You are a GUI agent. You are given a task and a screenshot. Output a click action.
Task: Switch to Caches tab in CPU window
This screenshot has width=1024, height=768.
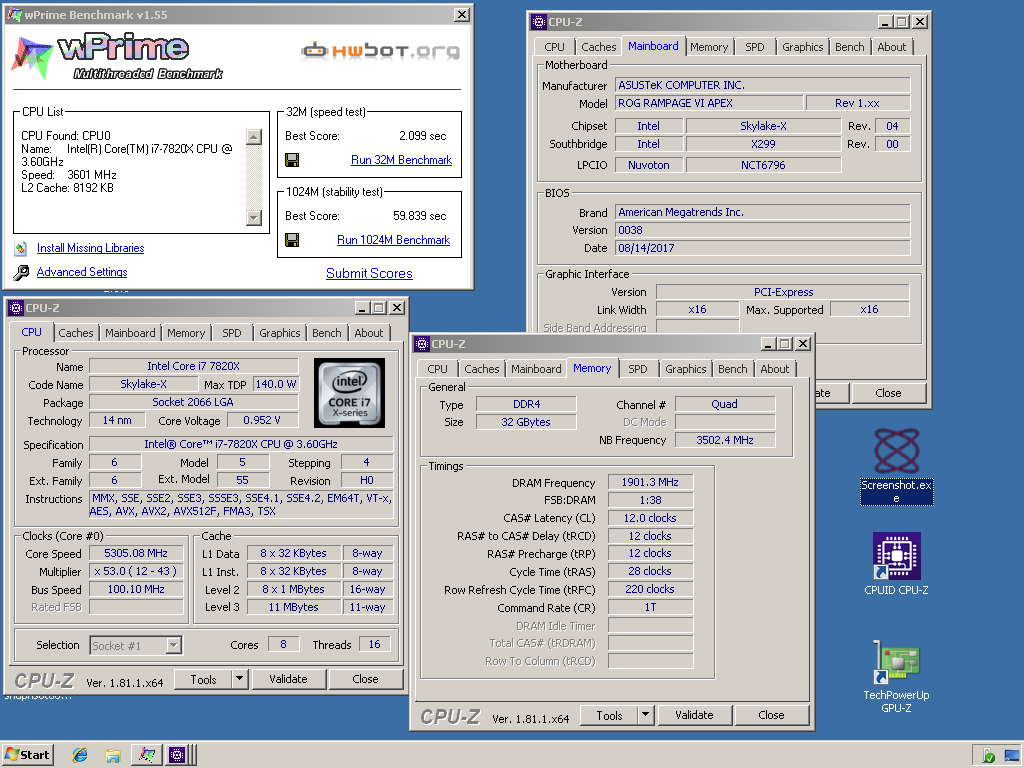tap(76, 333)
